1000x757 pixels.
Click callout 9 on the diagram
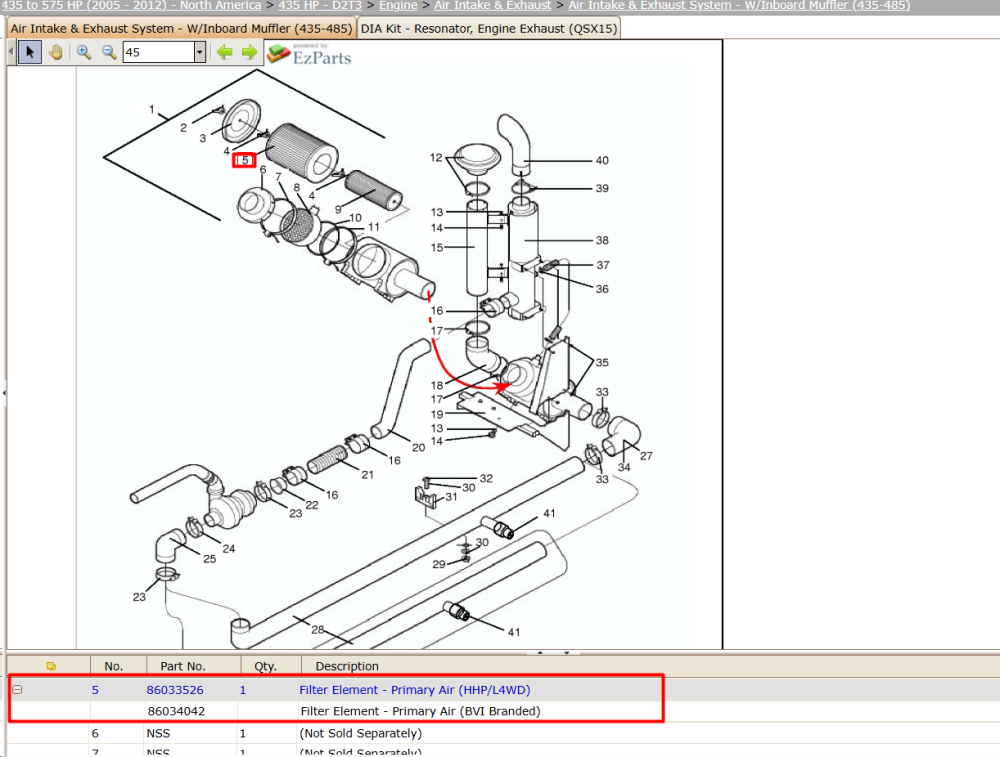(338, 209)
